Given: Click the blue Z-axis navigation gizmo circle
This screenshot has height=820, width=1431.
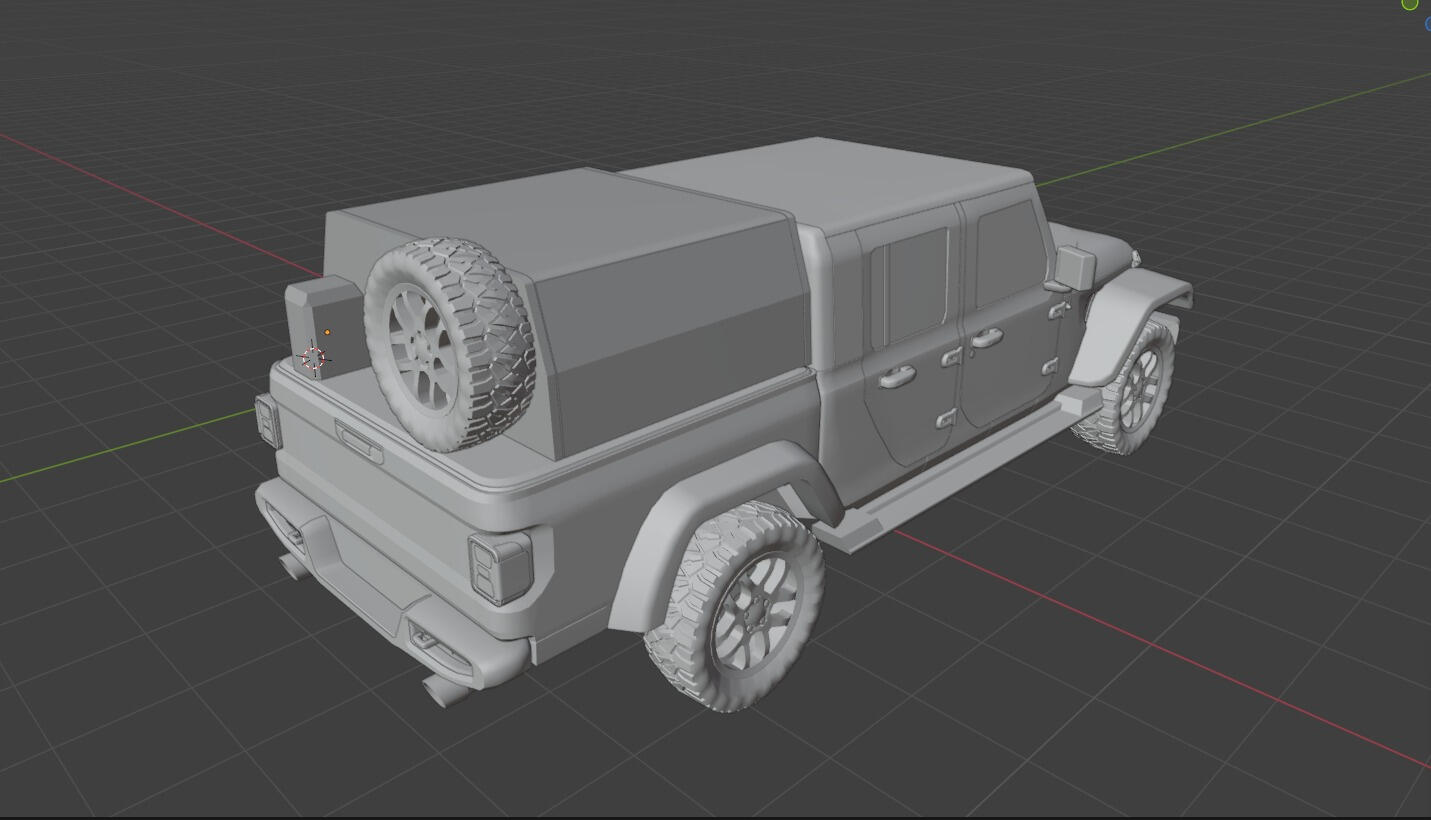Looking at the screenshot, I should pyautogui.click(x=1428, y=24).
